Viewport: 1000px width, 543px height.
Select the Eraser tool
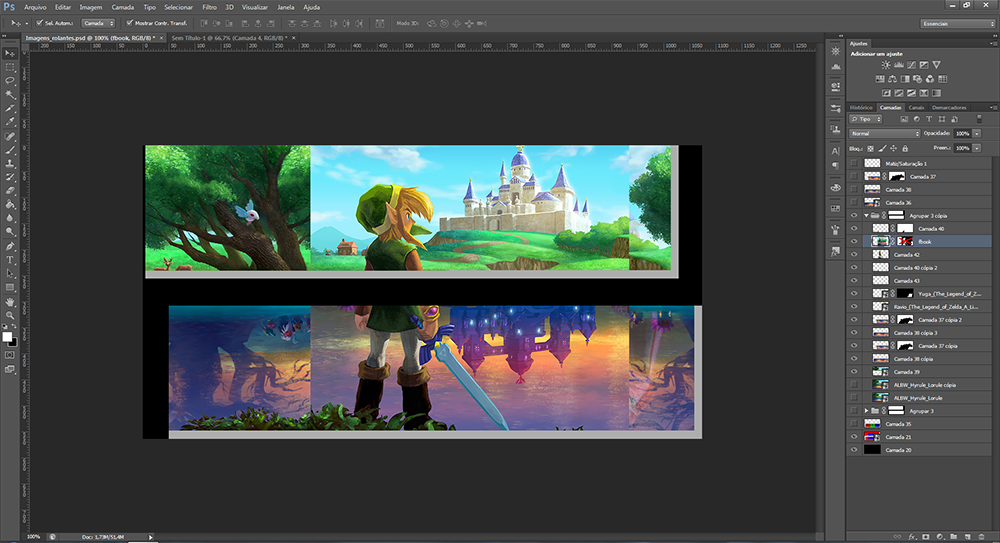[10, 191]
